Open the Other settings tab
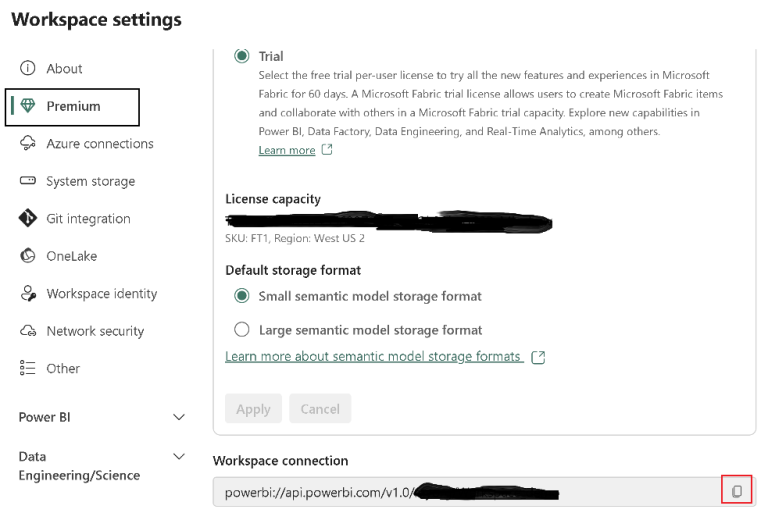The image size is (768, 513). [62, 369]
